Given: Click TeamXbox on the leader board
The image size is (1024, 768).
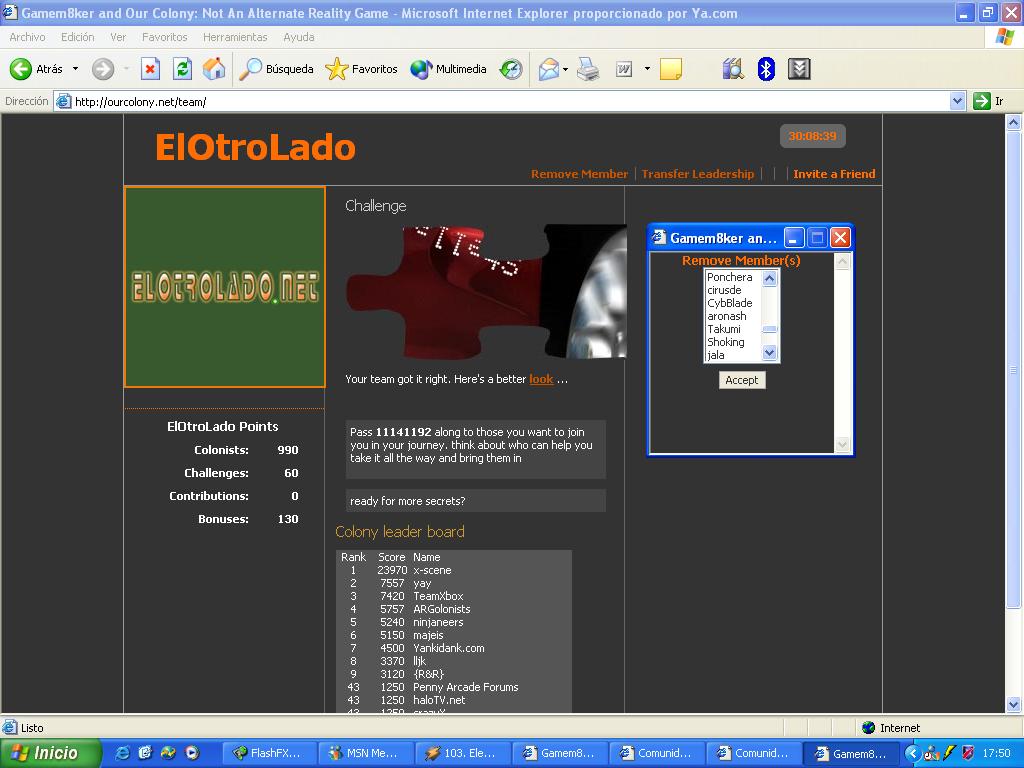Looking at the screenshot, I should coord(438,596).
